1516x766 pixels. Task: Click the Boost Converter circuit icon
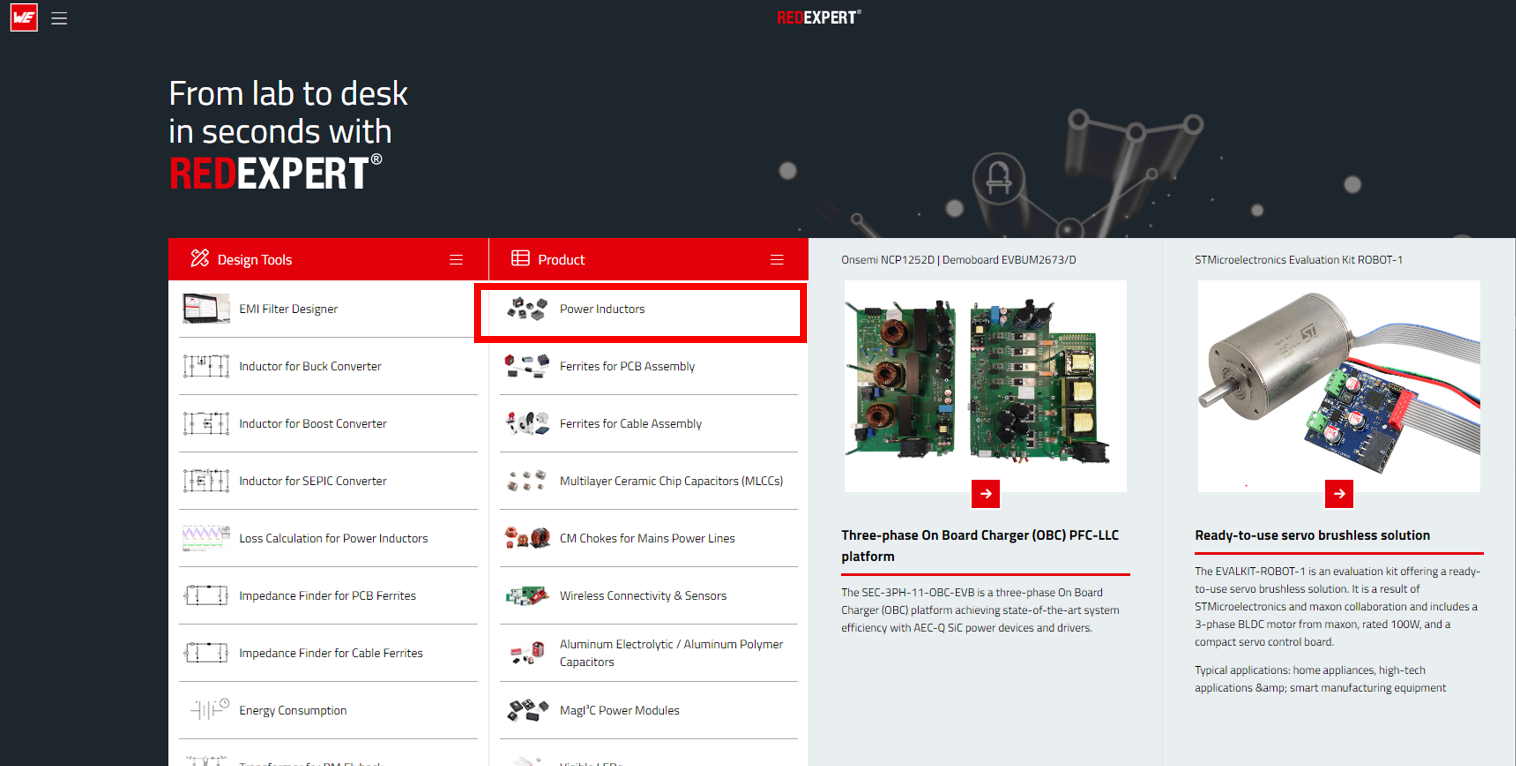206,424
